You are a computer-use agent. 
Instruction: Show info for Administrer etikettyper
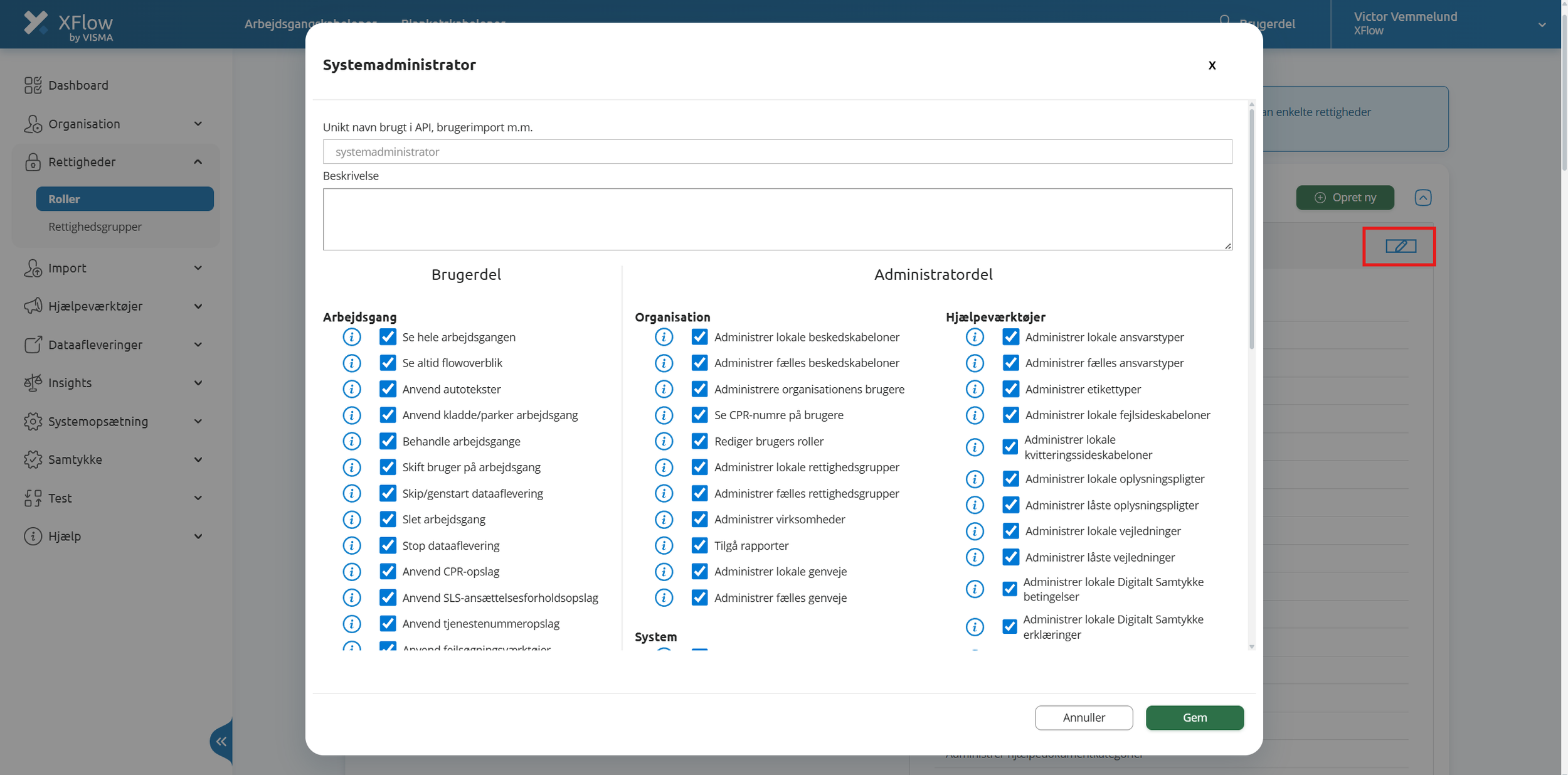(x=975, y=389)
